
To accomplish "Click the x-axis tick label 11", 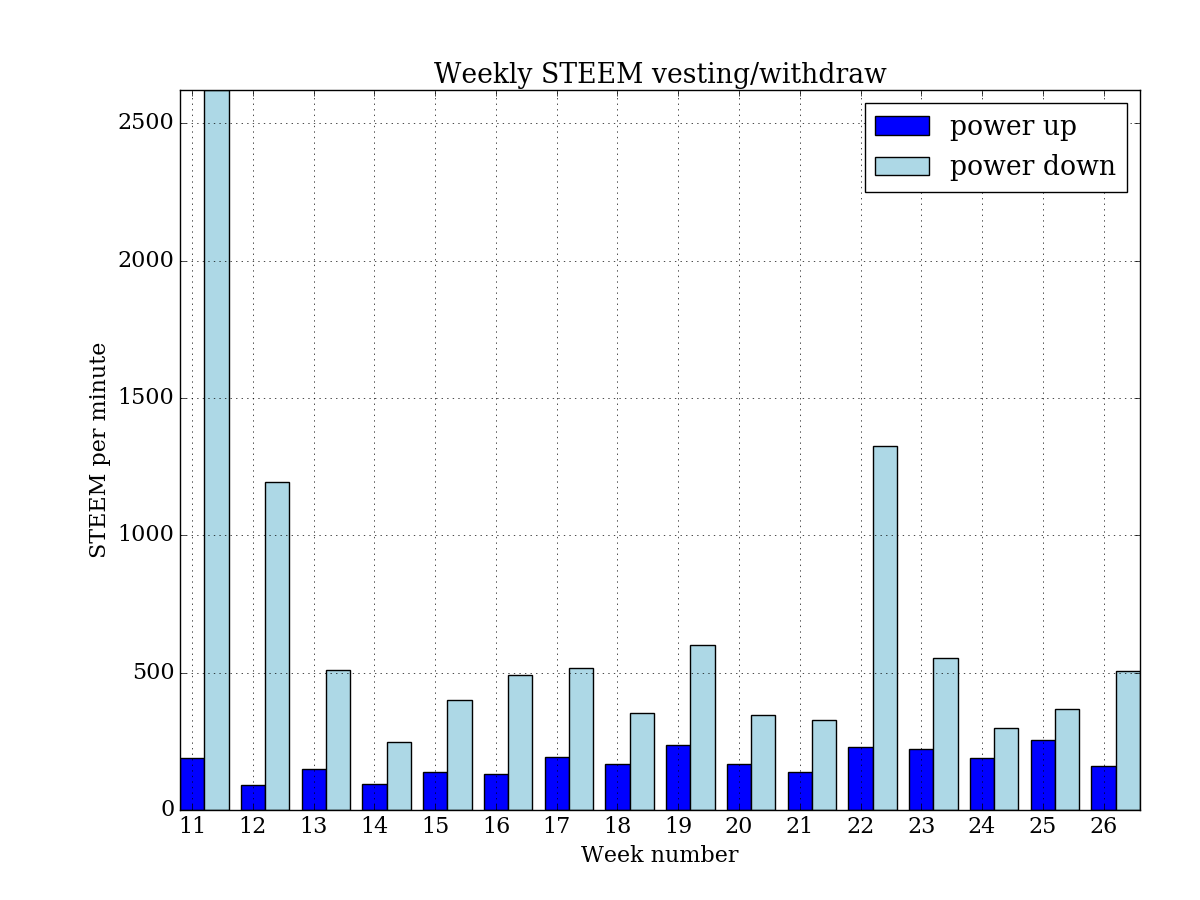I will point(192,827).
